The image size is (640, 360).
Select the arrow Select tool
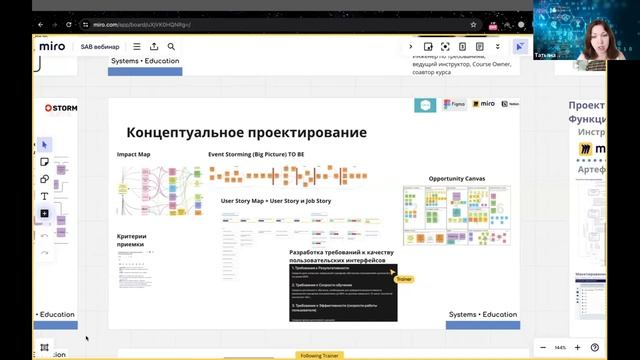point(44,145)
